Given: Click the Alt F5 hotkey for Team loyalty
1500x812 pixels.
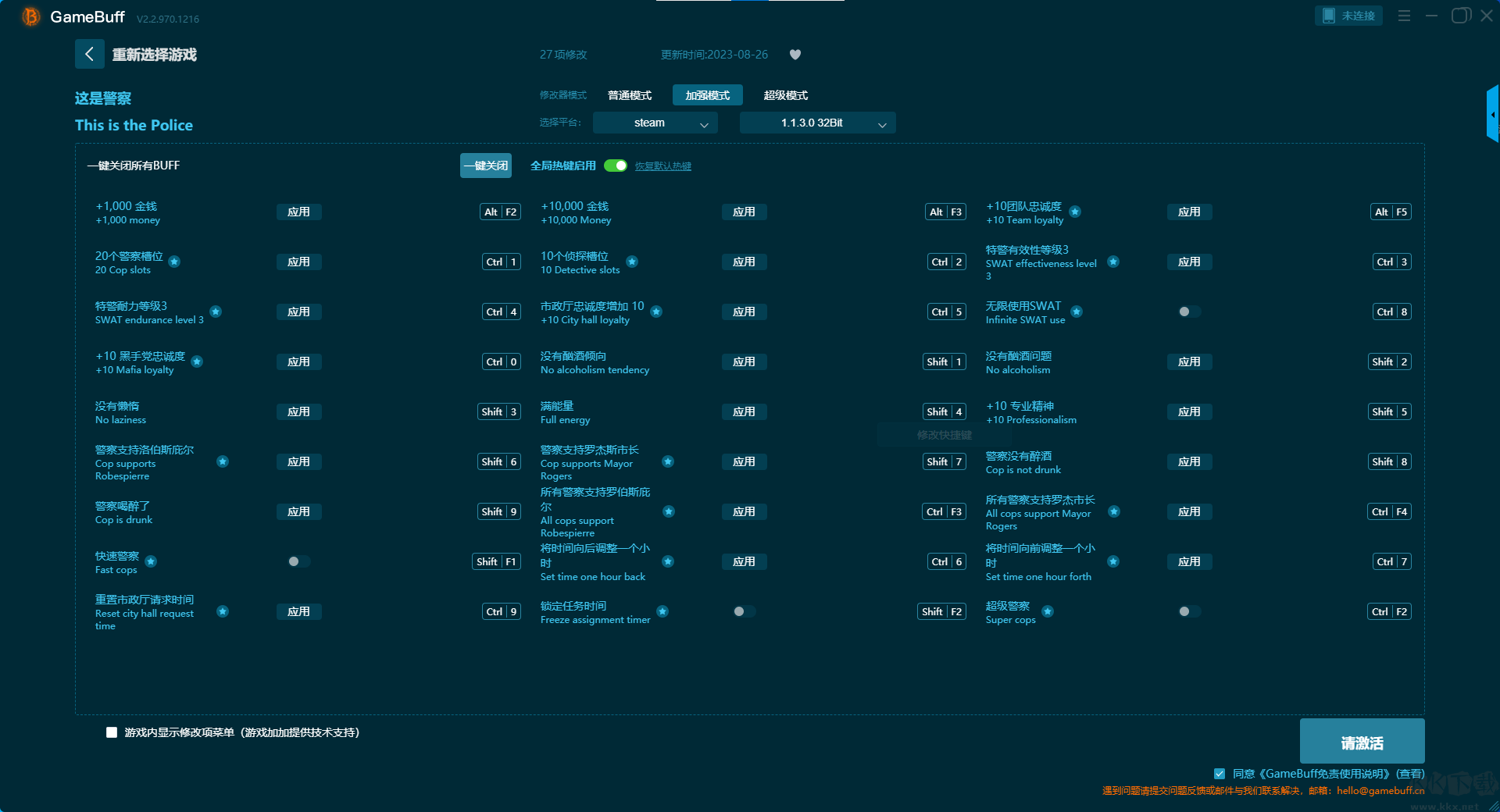Looking at the screenshot, I should tap(1391, 212).
